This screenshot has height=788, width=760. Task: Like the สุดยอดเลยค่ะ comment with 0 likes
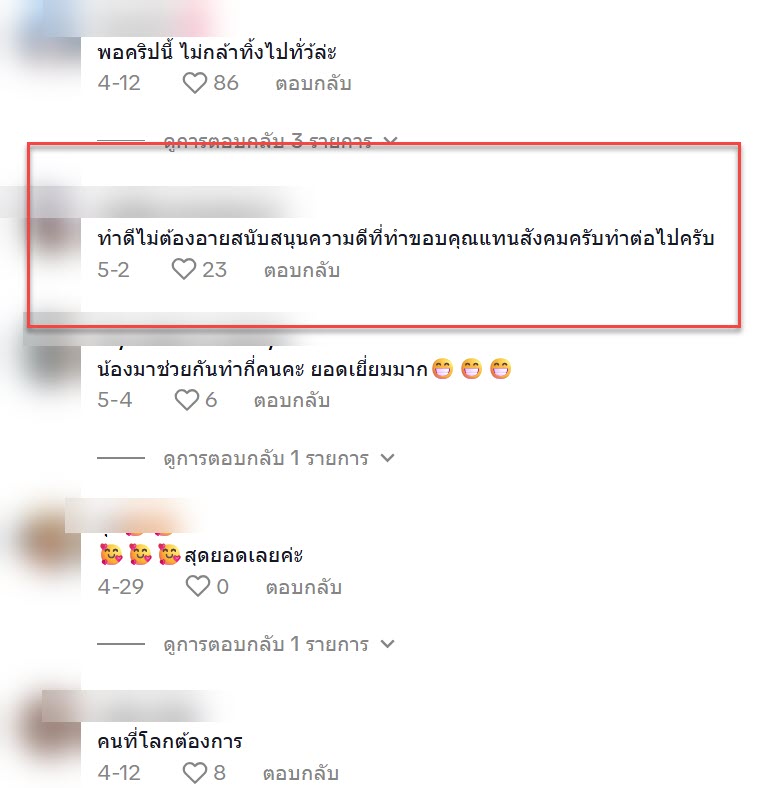pos(198,586)
